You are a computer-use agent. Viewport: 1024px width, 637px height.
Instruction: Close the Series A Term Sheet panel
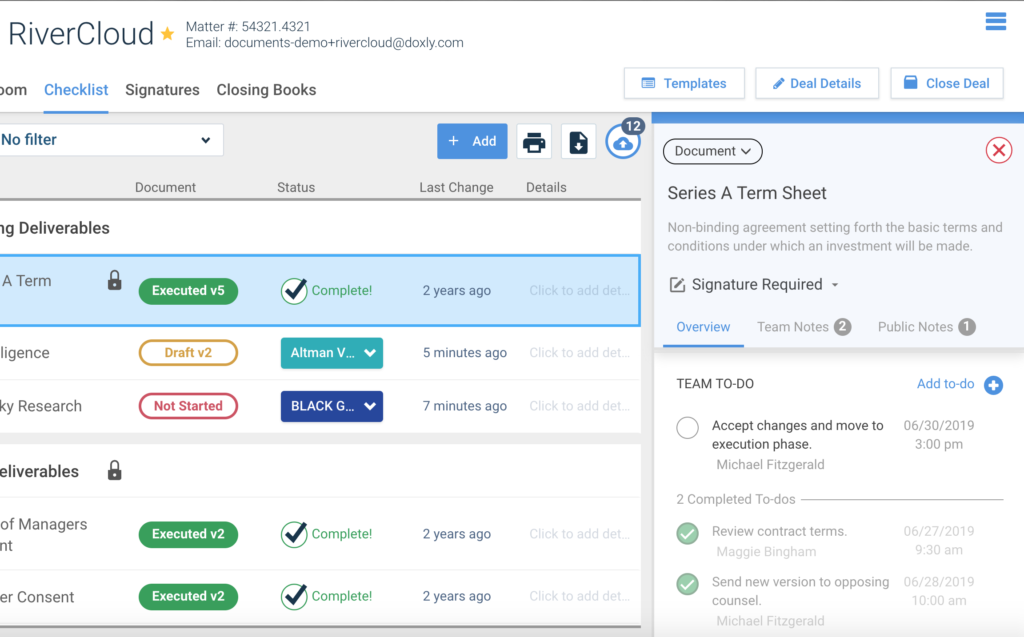click(998, 151)
